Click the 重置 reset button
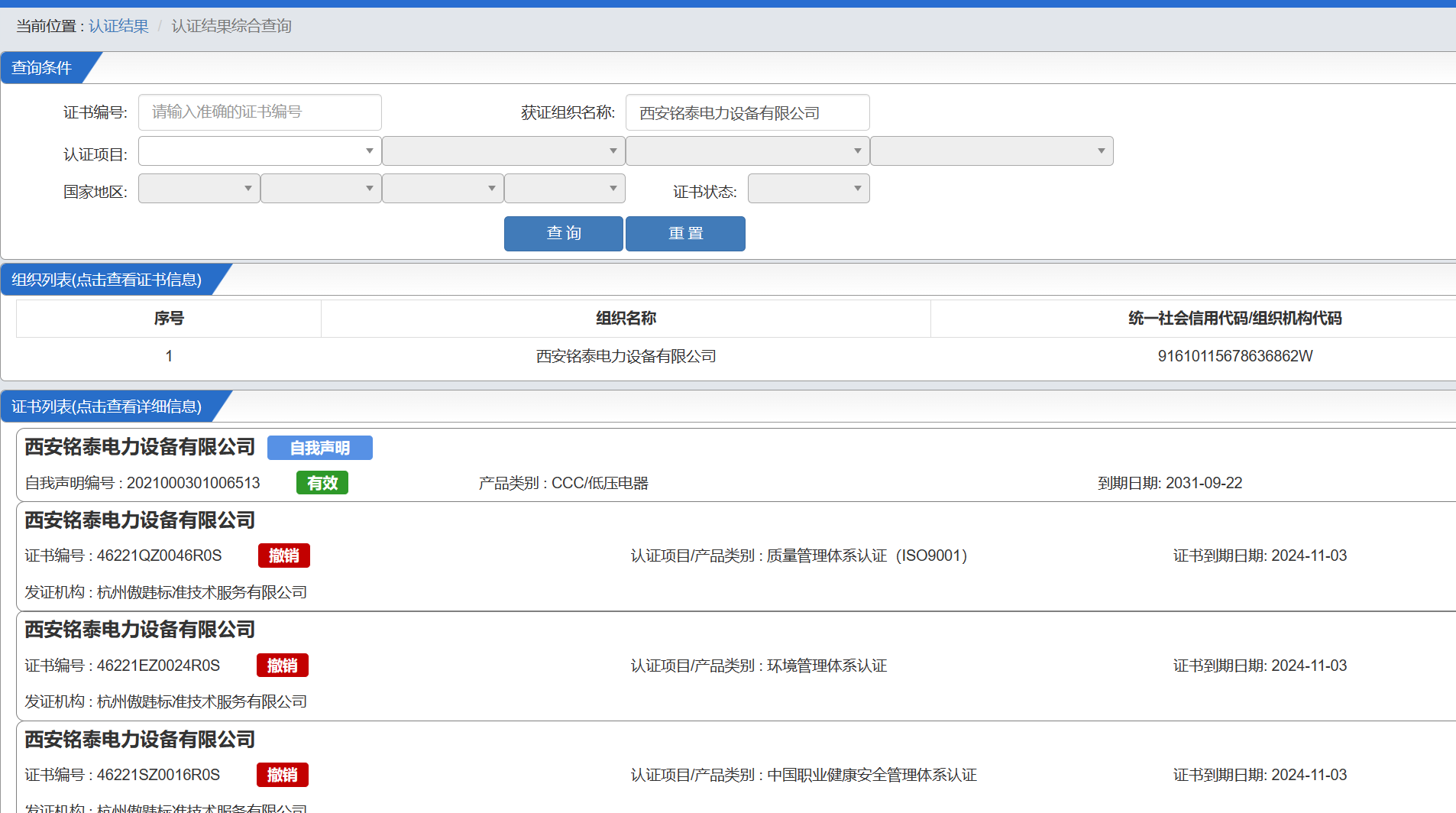The height and width of the screenshot is (813, 1456). tap(685, 234)
